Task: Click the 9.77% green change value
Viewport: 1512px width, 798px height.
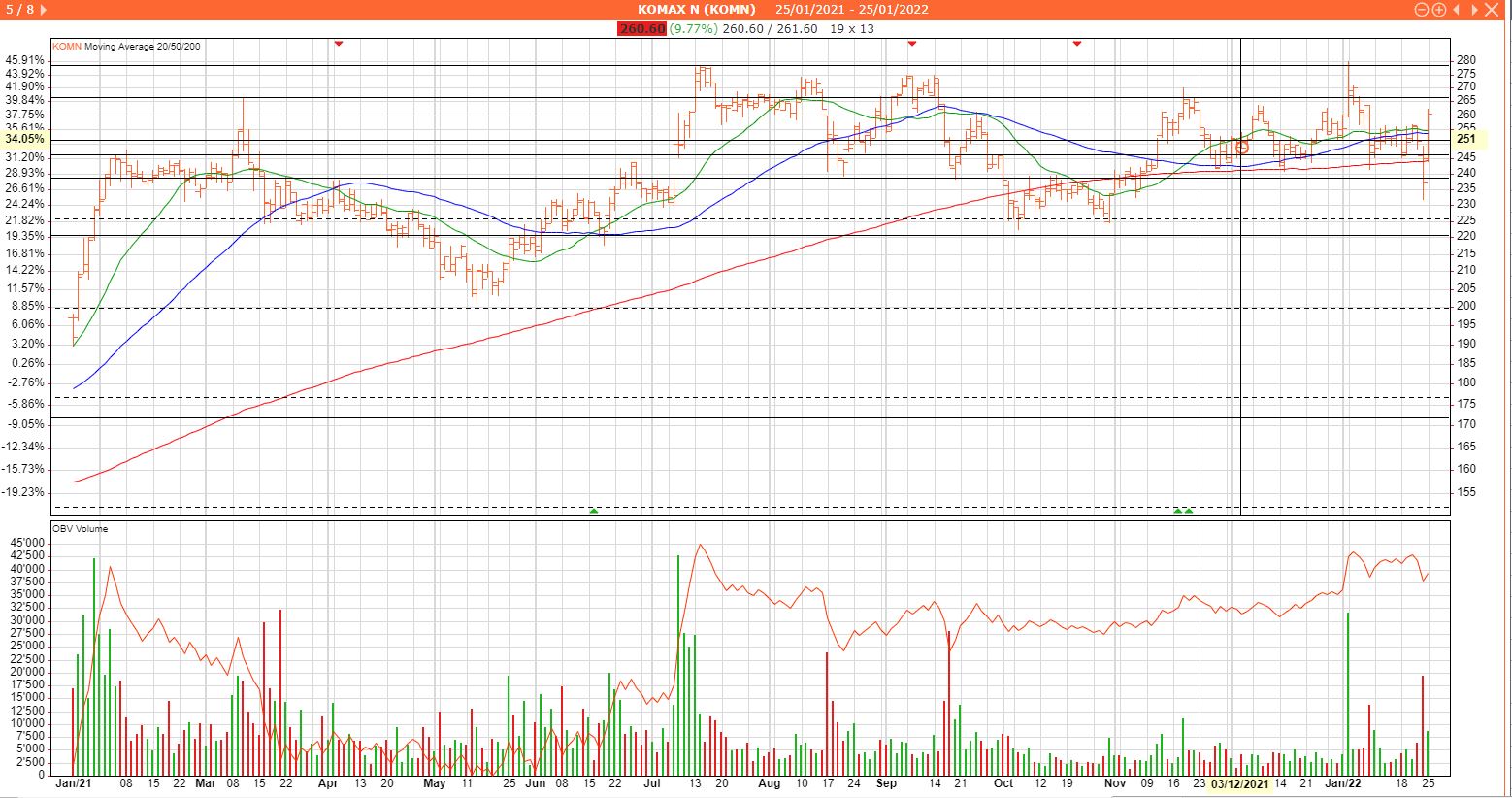Action: click(x=693, y=29)
